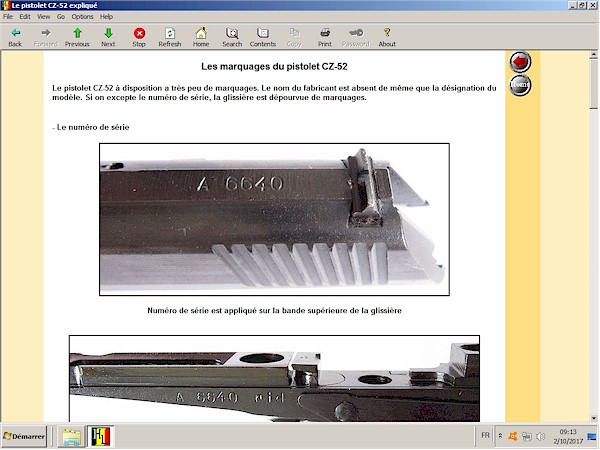Click the orange Avast tray icon

tap(513, 436)
